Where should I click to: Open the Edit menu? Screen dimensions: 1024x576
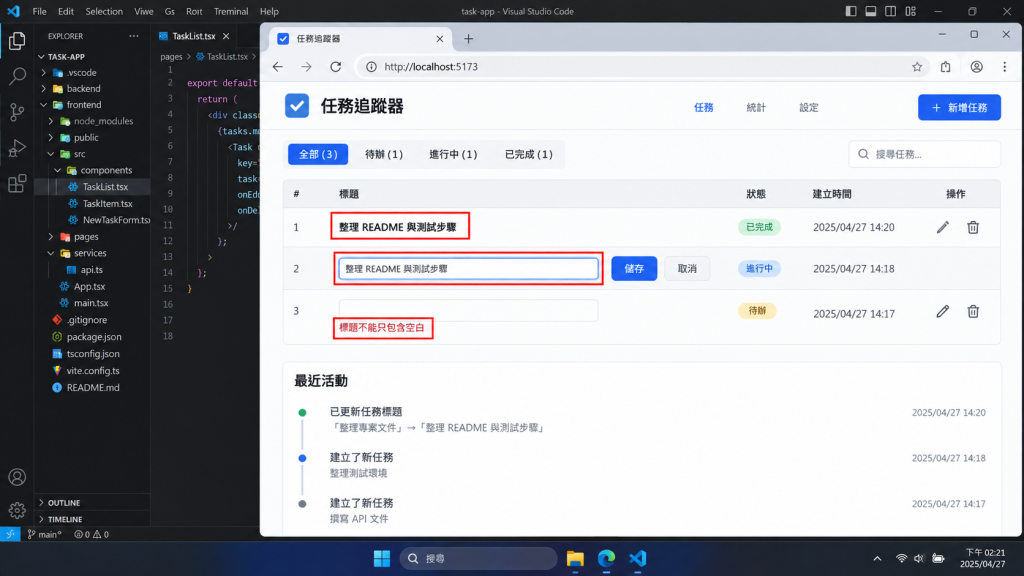65,11
